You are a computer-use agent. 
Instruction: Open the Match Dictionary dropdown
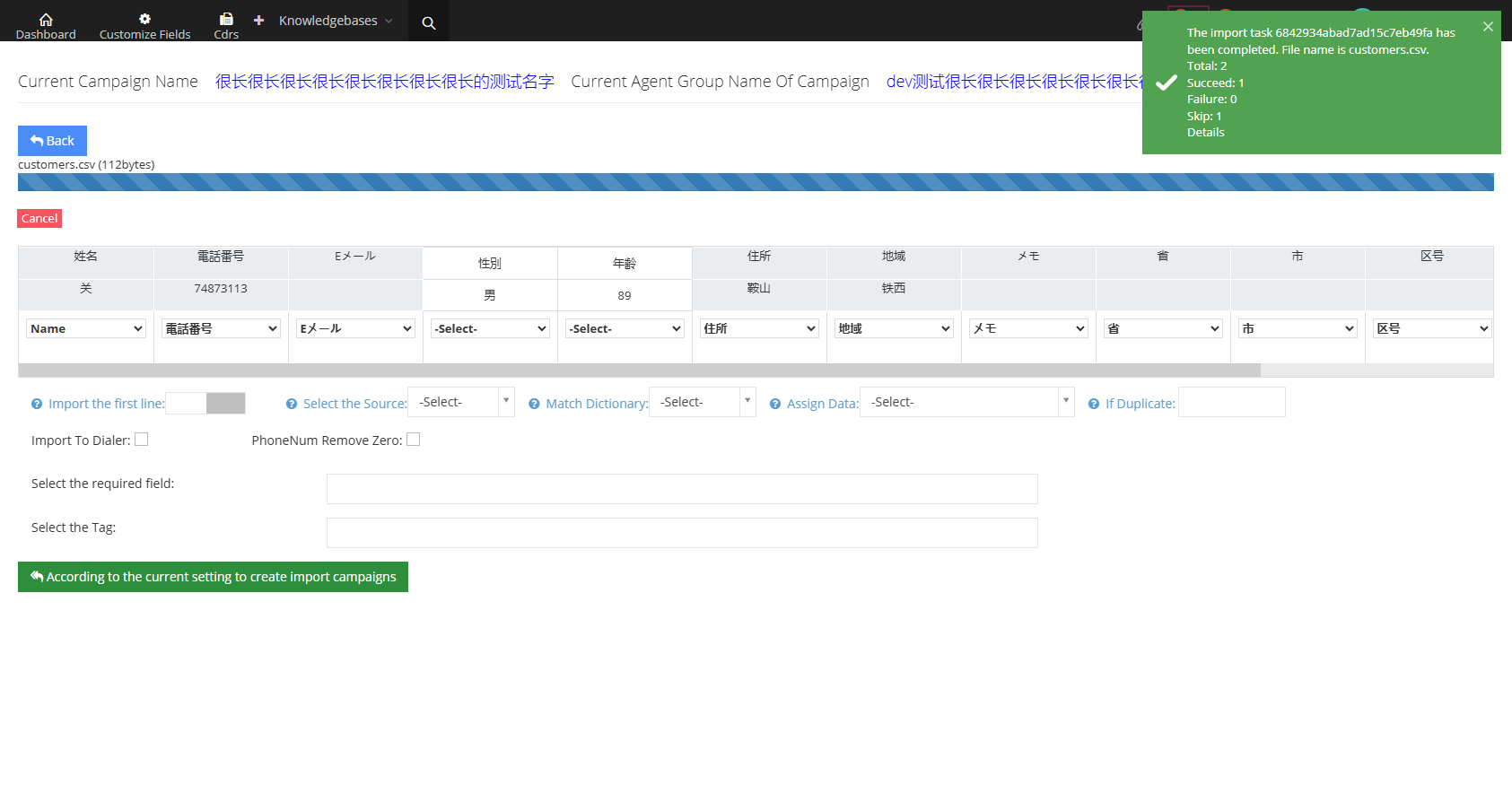(x=703, y=402)
